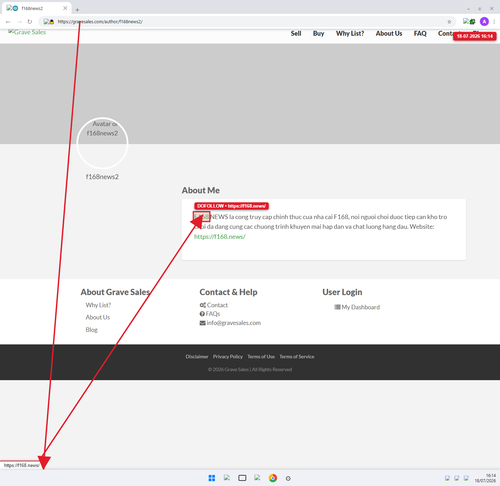Open the Contact footer link
The height and width of the screenshot is (486, 500).
point(217,305)
